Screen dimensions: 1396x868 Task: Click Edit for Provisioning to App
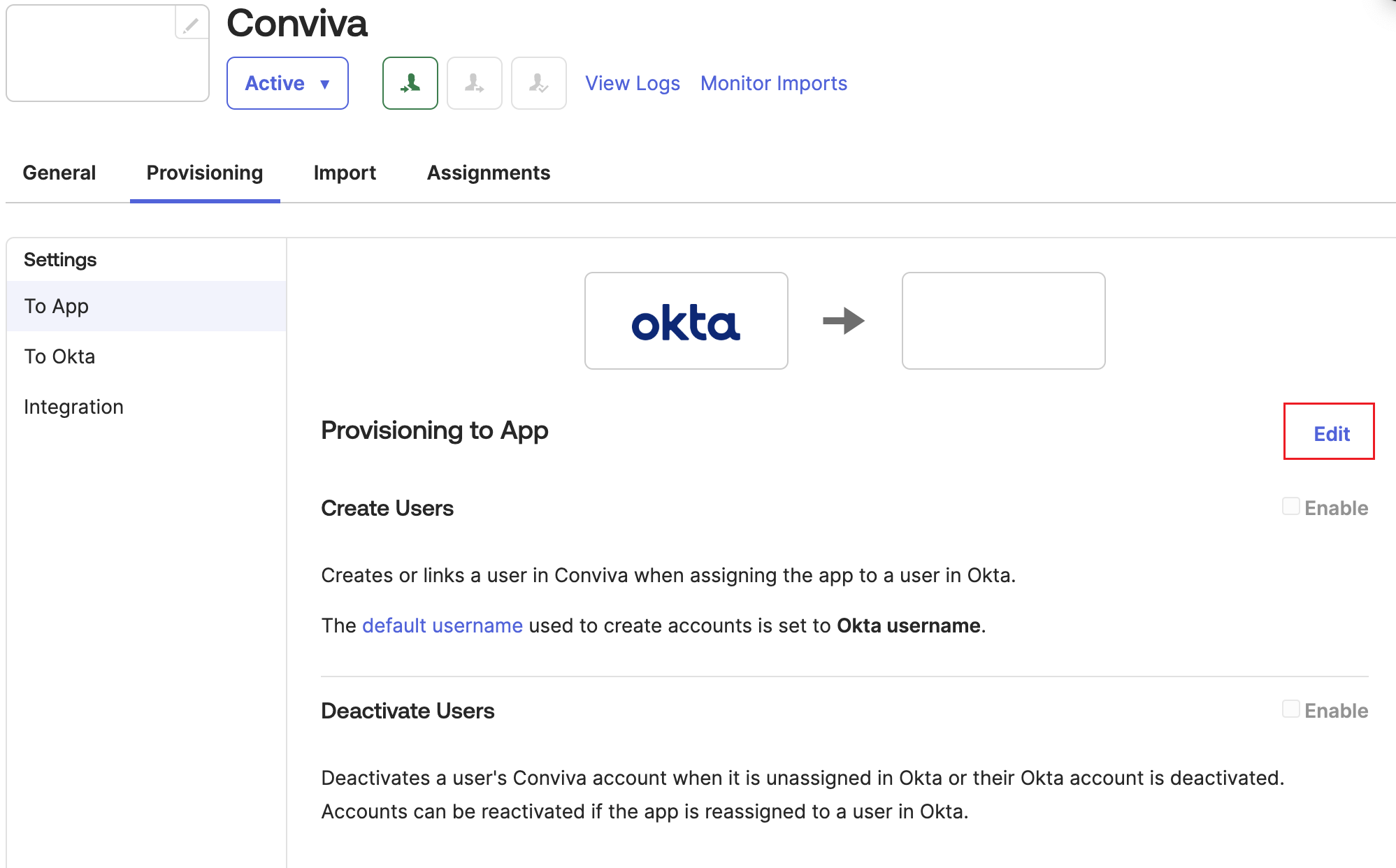click(x=1332, y=434)
